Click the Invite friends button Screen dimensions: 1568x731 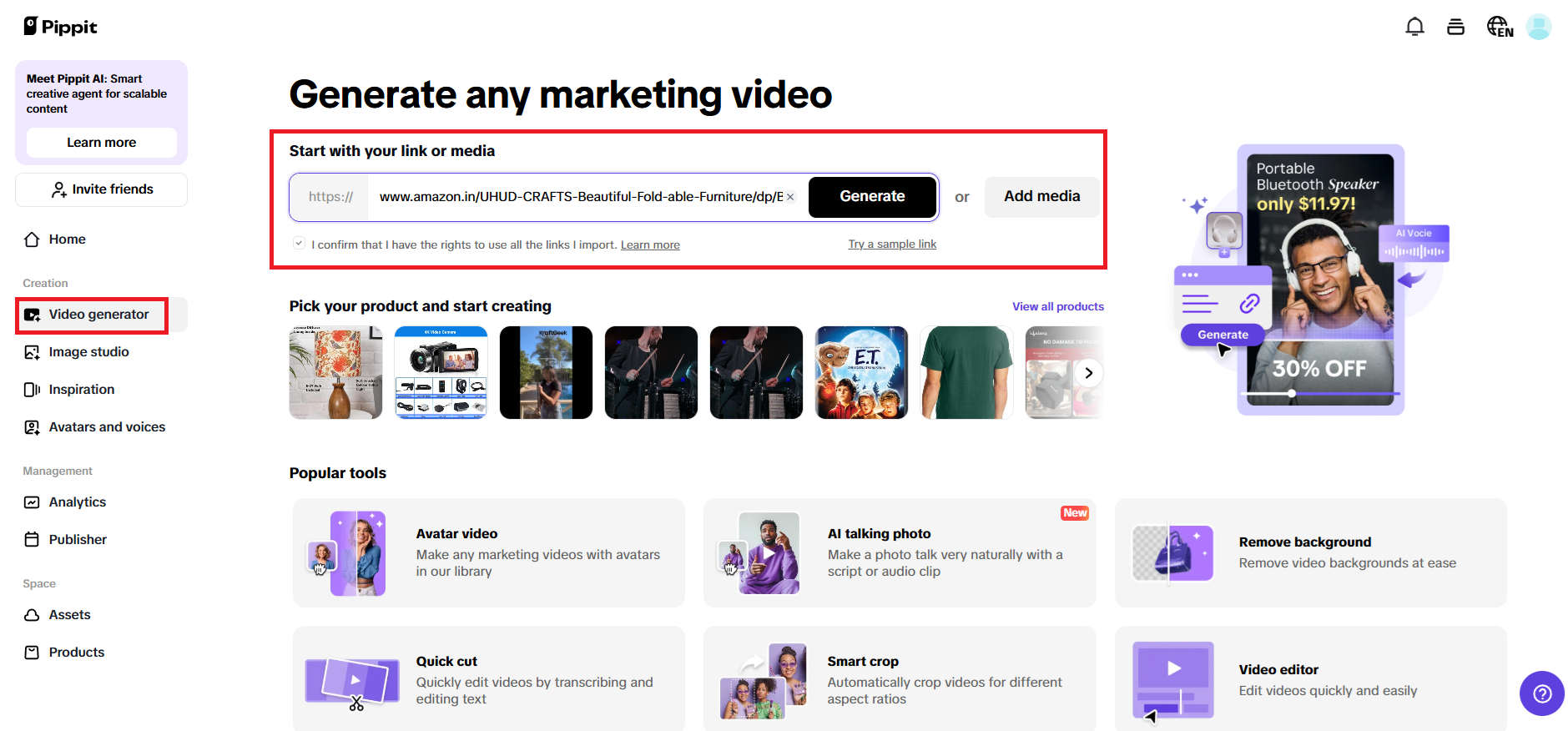101,189
